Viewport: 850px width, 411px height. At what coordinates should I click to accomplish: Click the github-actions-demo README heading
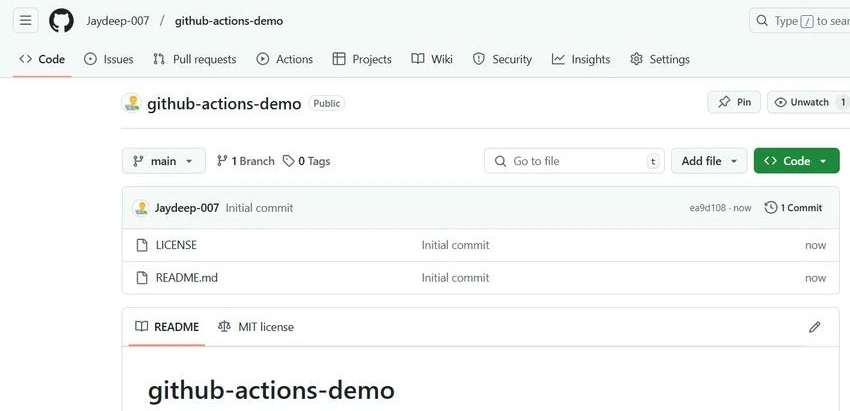271,390
